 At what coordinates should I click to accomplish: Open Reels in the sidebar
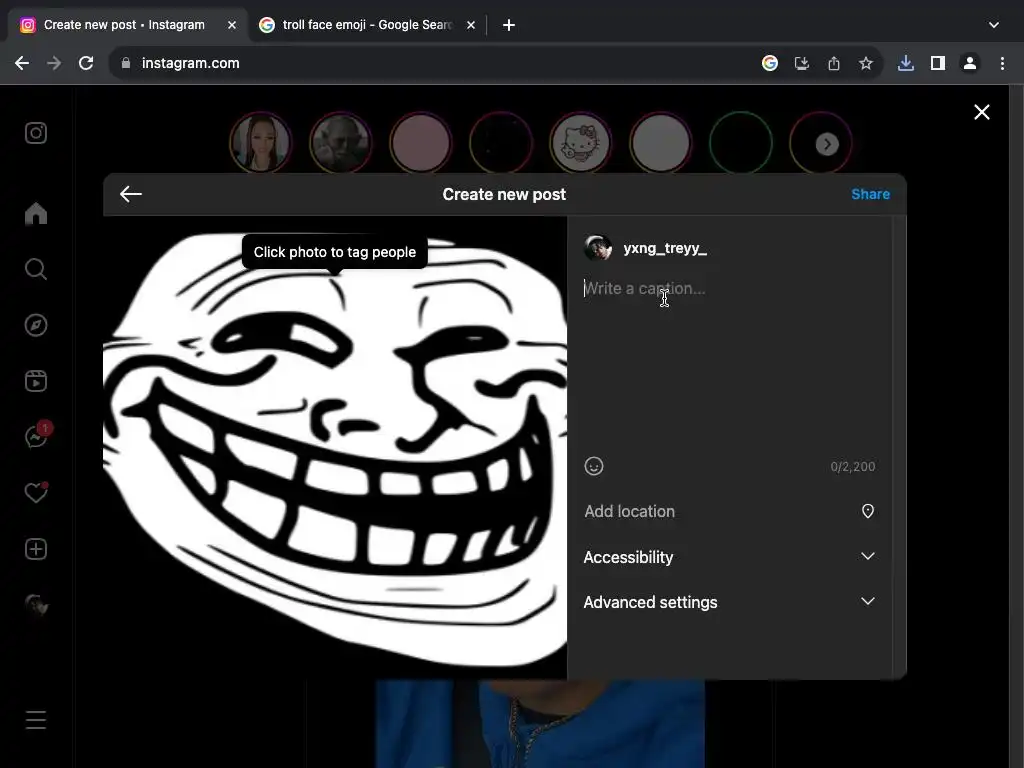coord(36,381)
